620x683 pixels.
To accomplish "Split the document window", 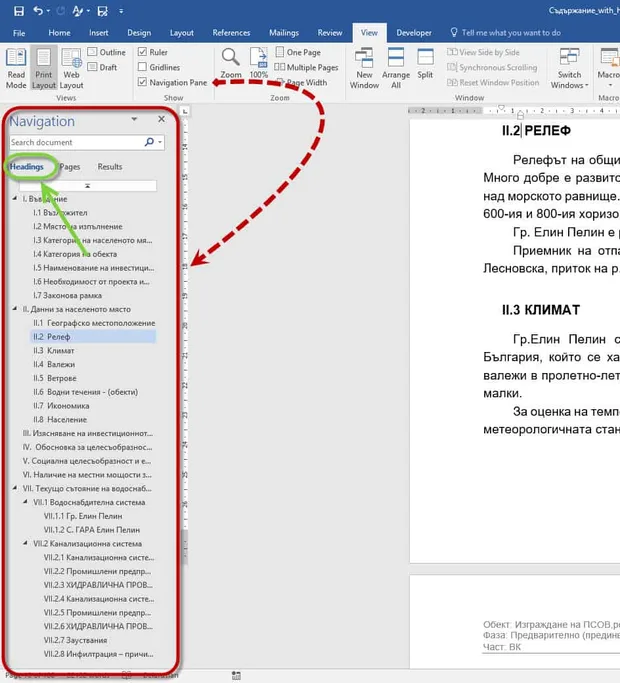I will 425,64.
